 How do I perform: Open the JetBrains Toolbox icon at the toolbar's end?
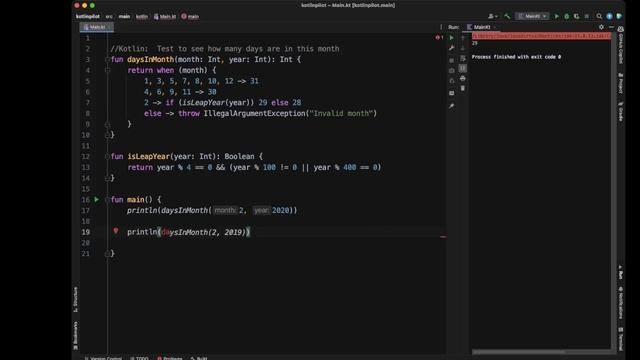point(619,16)
